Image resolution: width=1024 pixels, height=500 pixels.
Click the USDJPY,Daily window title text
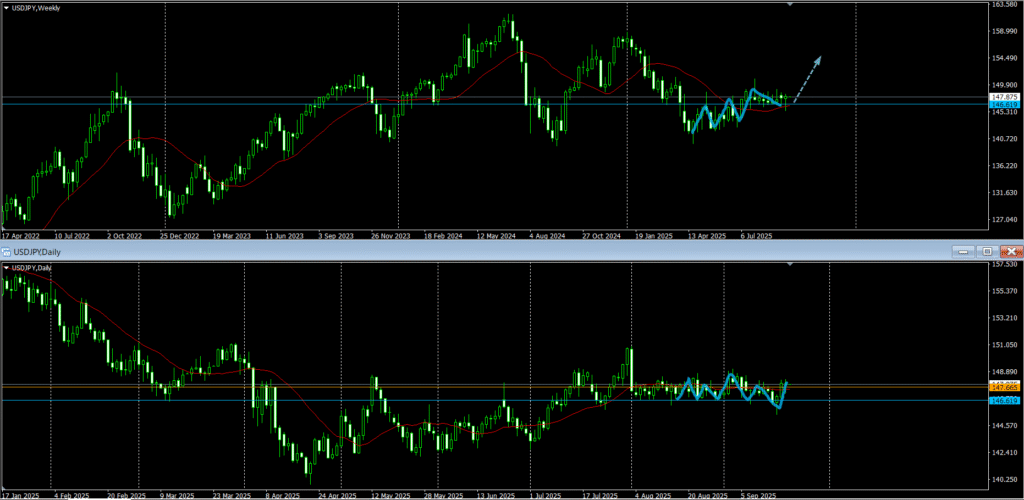pos(40,251)
